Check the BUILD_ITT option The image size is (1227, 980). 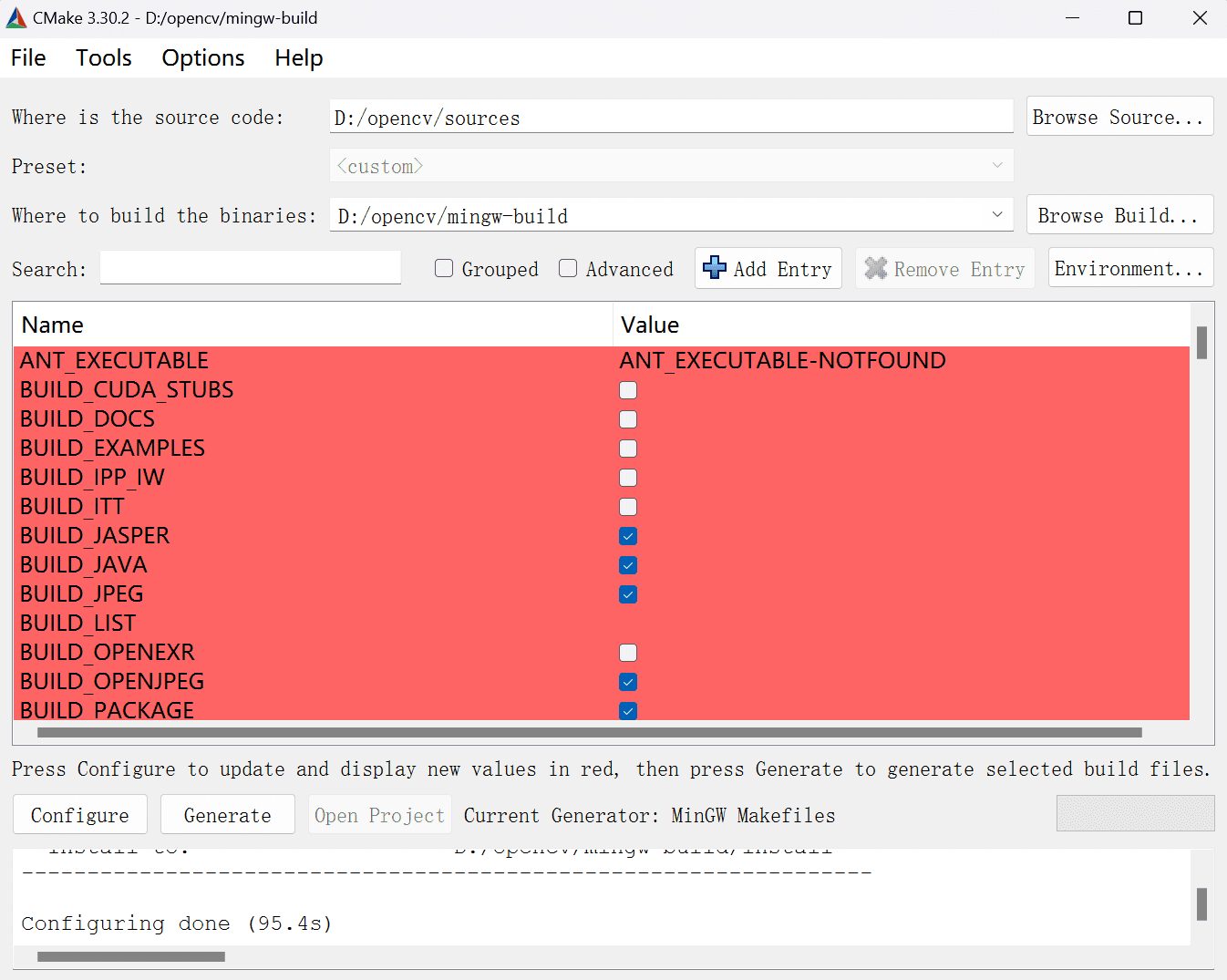[628, 507]
